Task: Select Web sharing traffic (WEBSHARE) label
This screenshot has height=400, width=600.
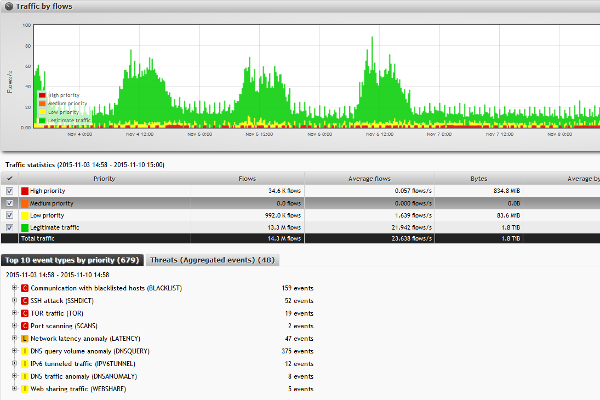Action: (78, 389)
